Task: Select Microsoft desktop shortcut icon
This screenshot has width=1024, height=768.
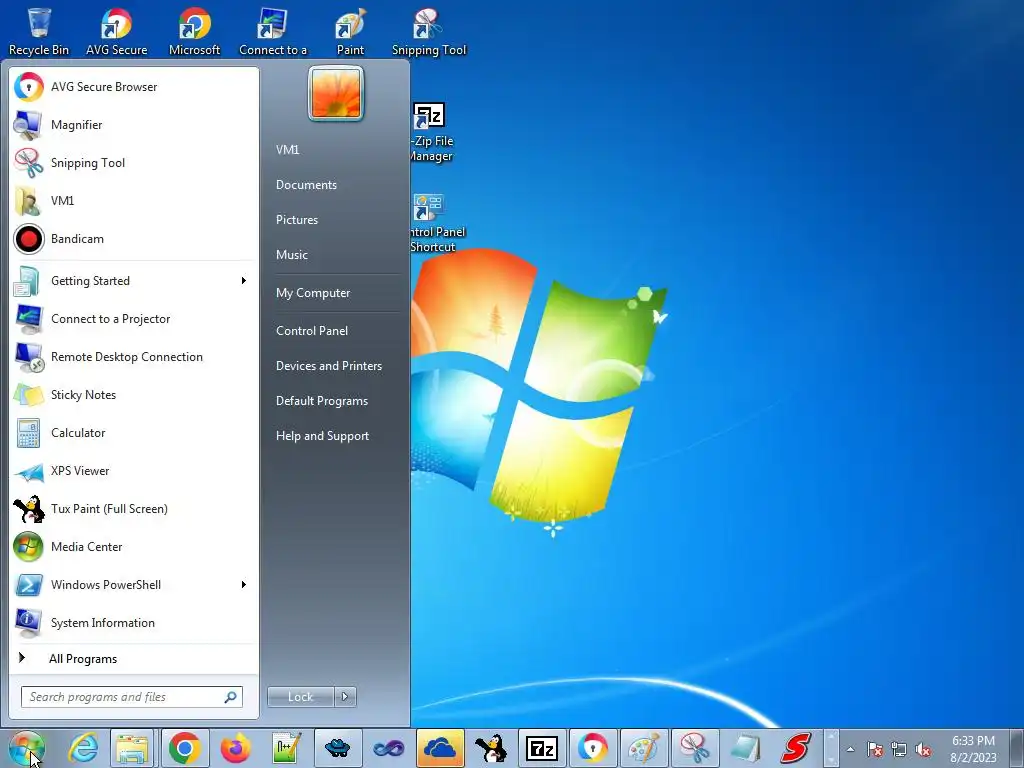Action: pos(194,31)
